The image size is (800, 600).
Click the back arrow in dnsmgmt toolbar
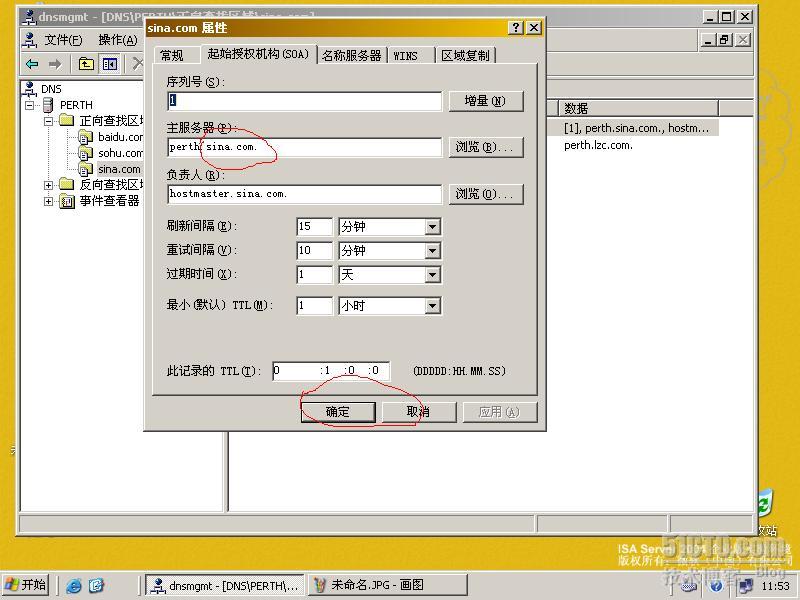(32, 64)
